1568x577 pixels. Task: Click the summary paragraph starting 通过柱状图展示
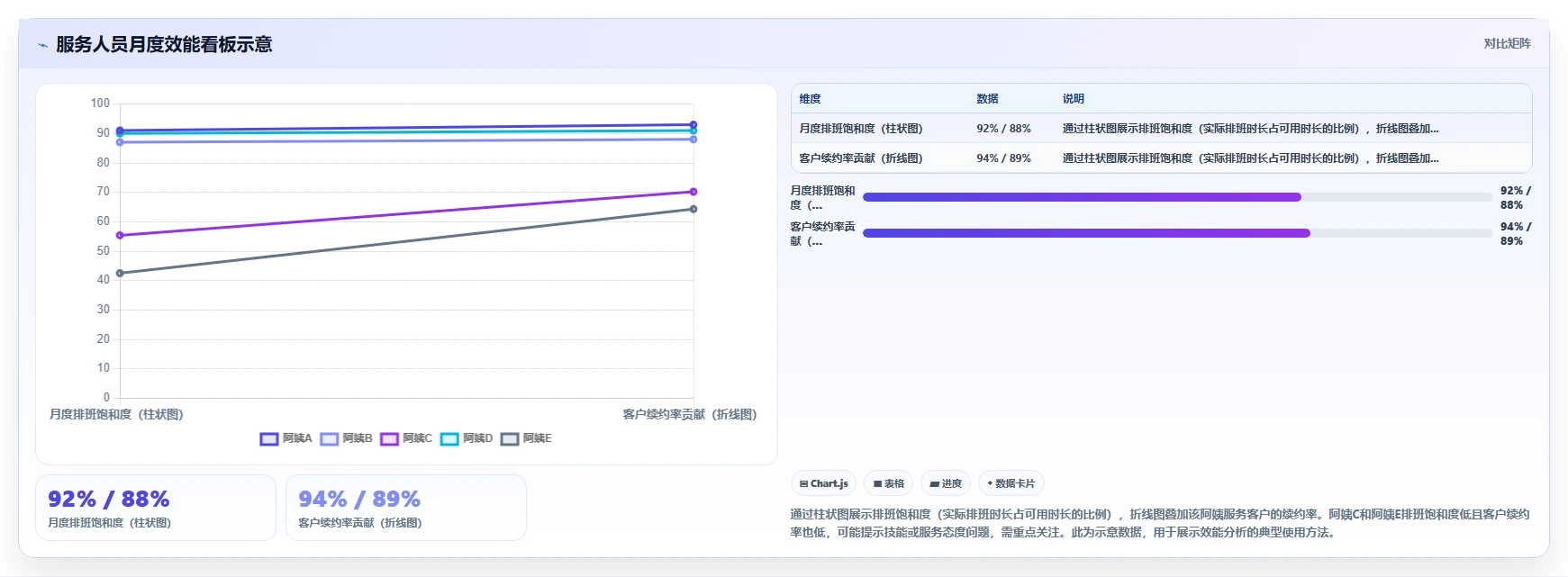[x=1160, y=523]
